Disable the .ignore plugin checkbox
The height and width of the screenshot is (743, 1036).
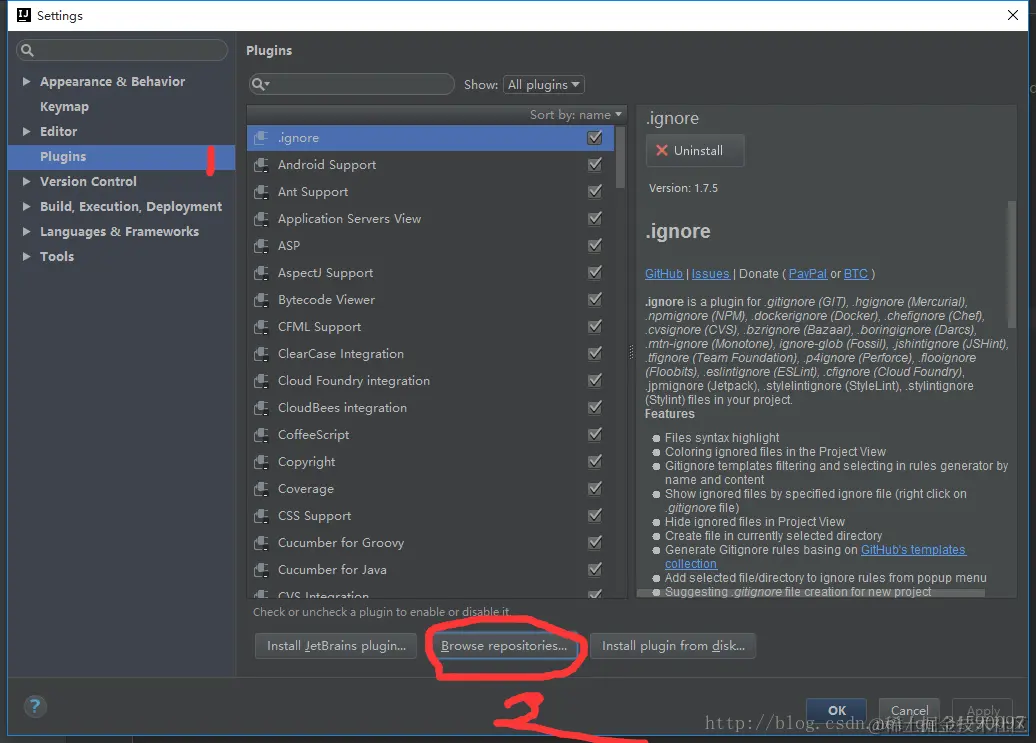coord(595,137)
